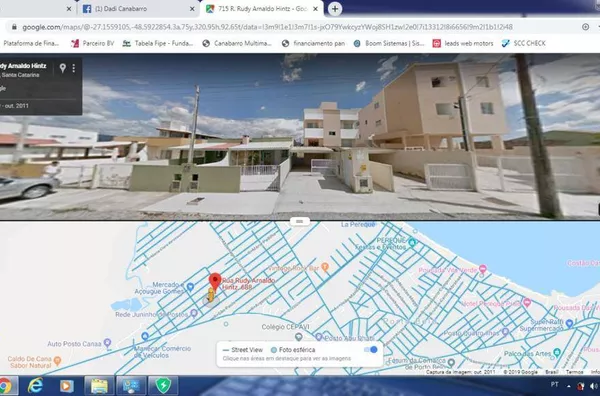Collapse the map panel using the center handle
The image size is (600, 396).
[x=300, y=221]
